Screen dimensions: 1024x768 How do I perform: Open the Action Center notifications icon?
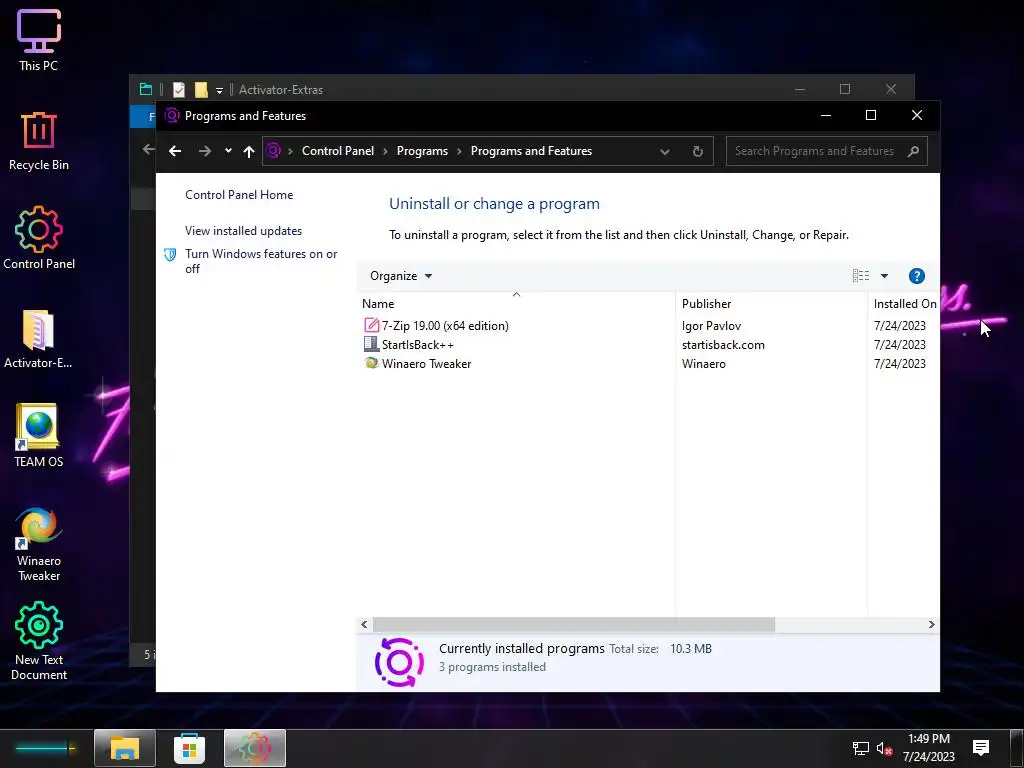pos(980,748)
